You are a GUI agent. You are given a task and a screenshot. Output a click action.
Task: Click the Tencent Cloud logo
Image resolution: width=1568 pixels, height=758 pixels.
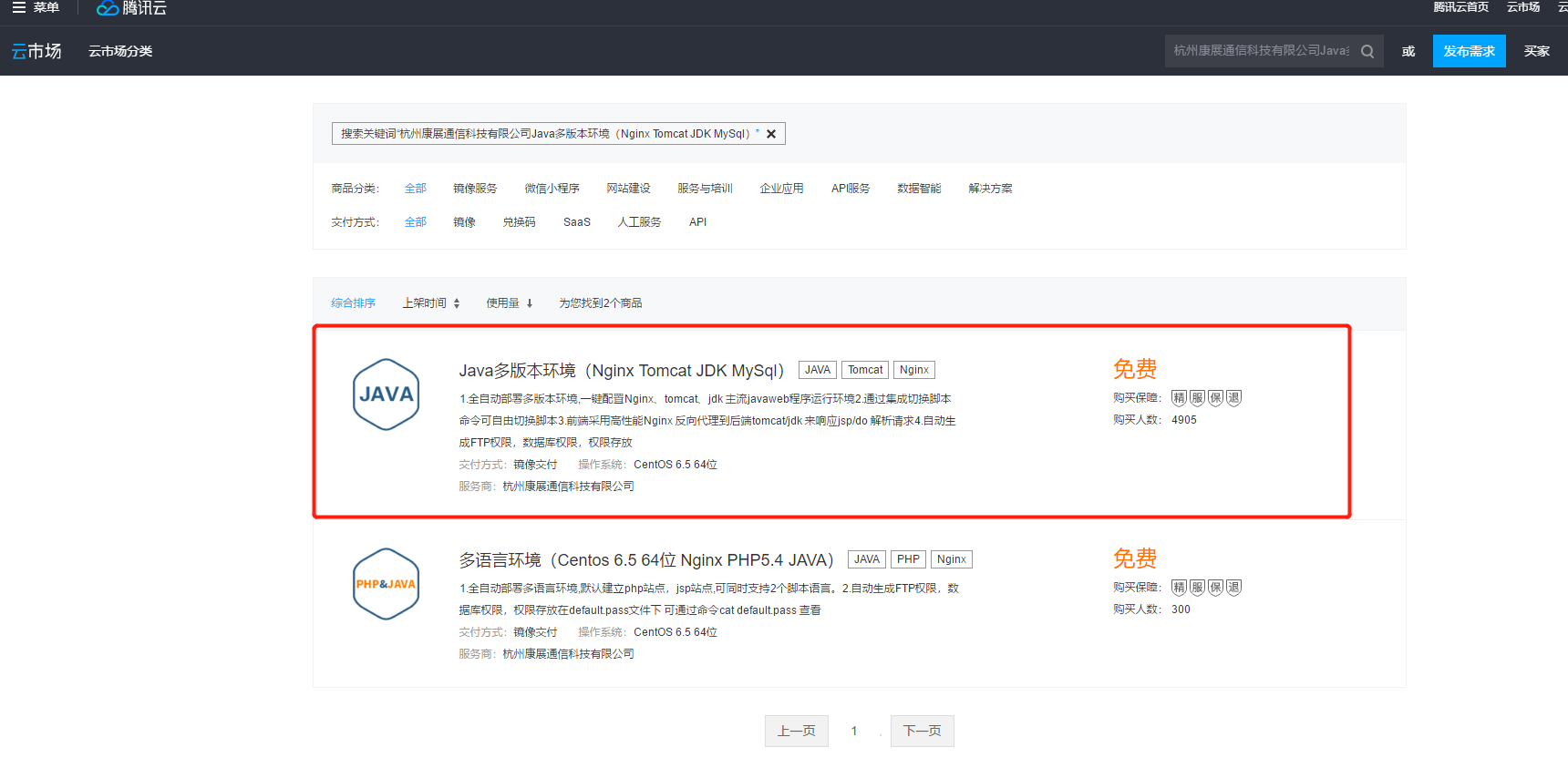coord(132,8)
